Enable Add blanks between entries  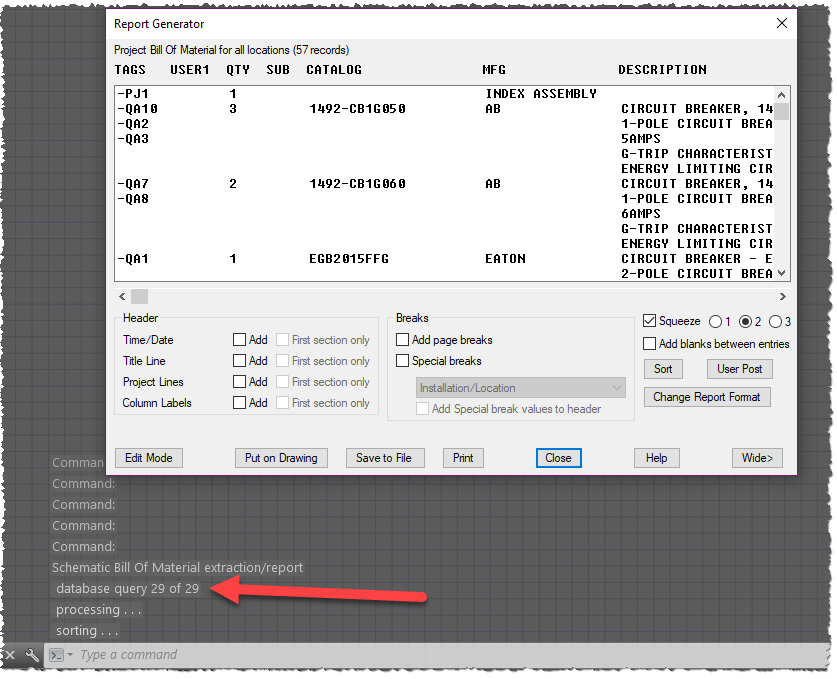[x=649, y=343]
